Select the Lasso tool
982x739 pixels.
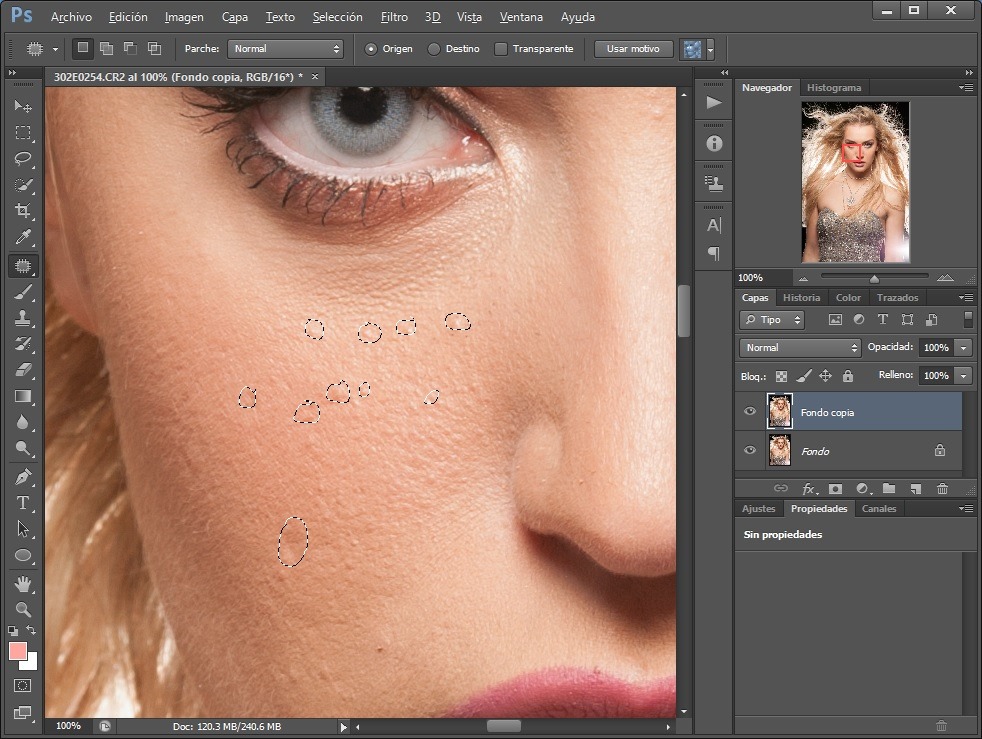[x=23, y=159]
